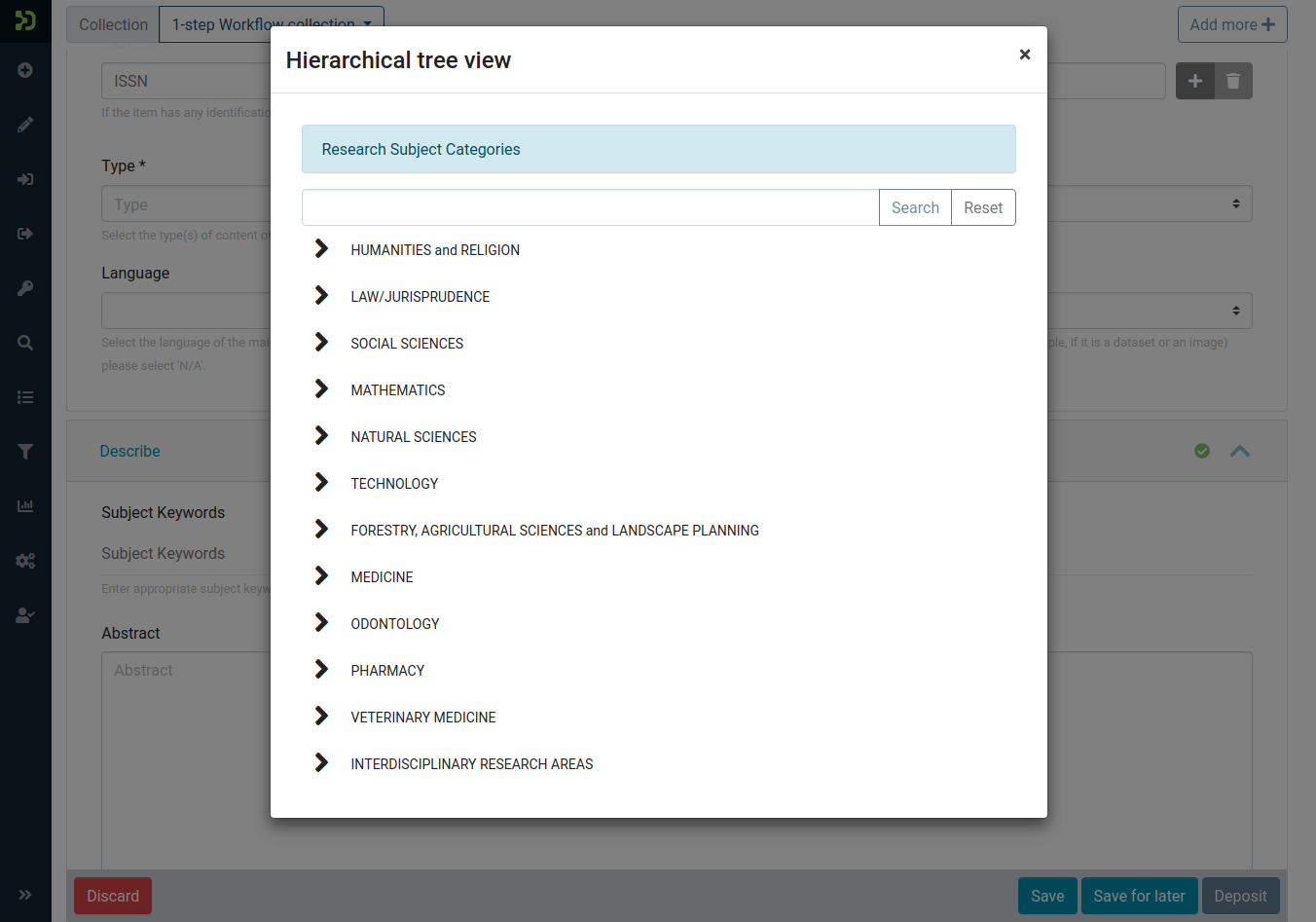
Task: Click the tree view search input field
Action: pos(590,207)
